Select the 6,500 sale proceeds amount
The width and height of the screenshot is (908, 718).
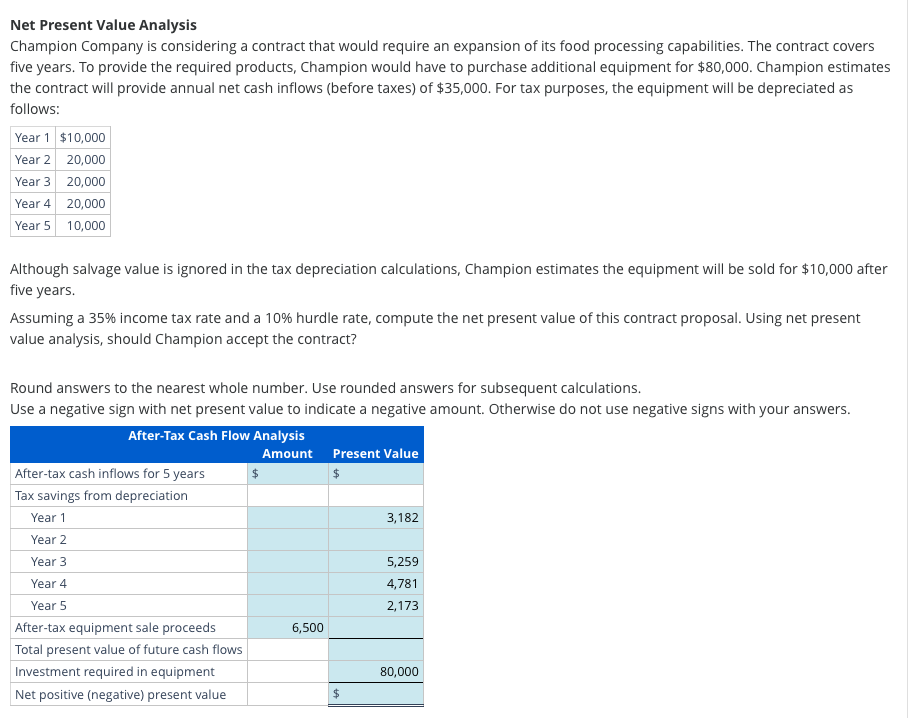[290, 627]
